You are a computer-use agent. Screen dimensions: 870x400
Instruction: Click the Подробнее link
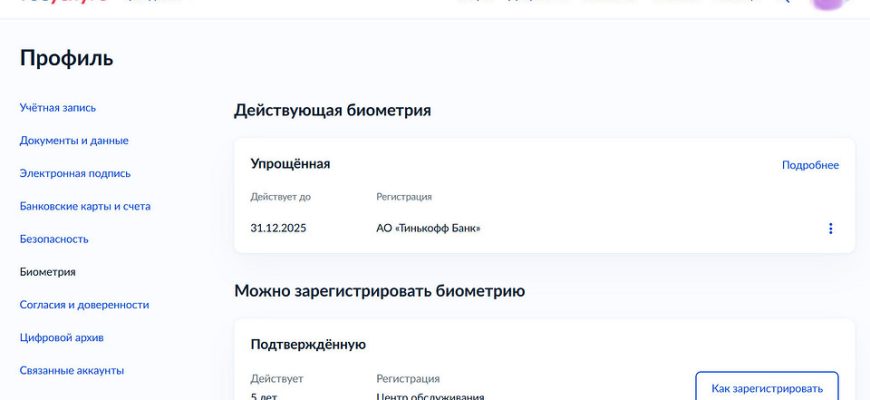[x=810, y=165]
